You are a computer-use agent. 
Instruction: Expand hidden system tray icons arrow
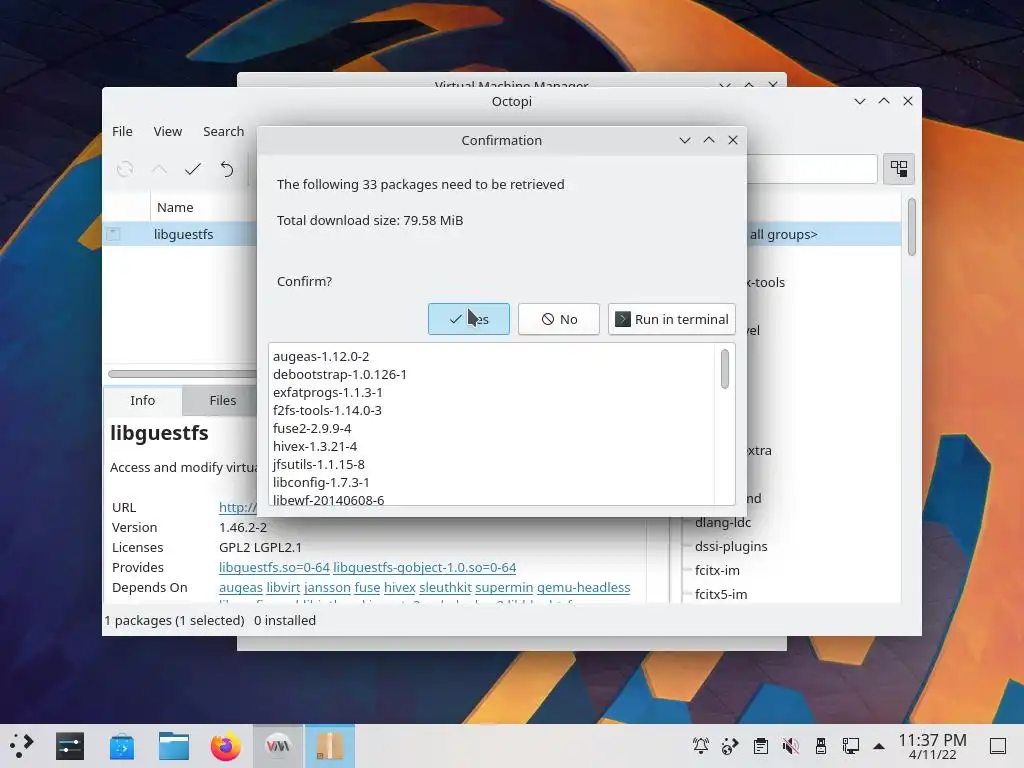879,746
